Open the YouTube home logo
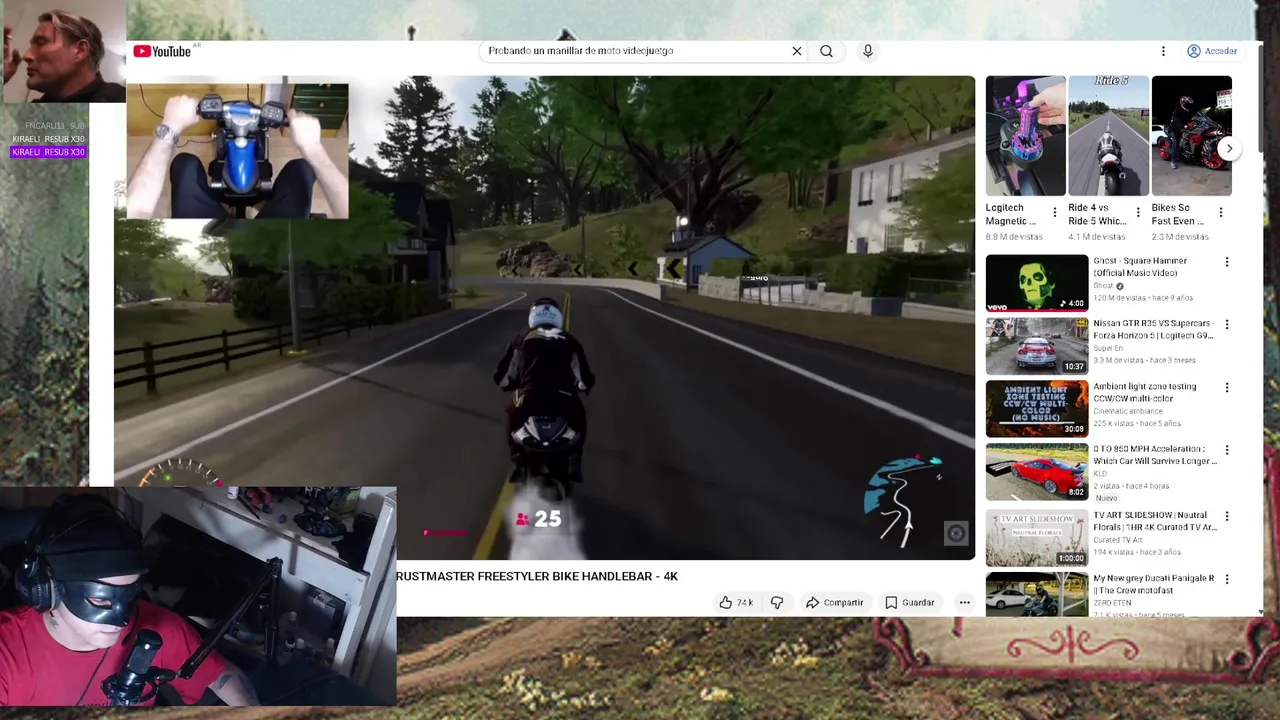Image resolution: width=1280 pixels, height=720 pixels. [162, 51]
